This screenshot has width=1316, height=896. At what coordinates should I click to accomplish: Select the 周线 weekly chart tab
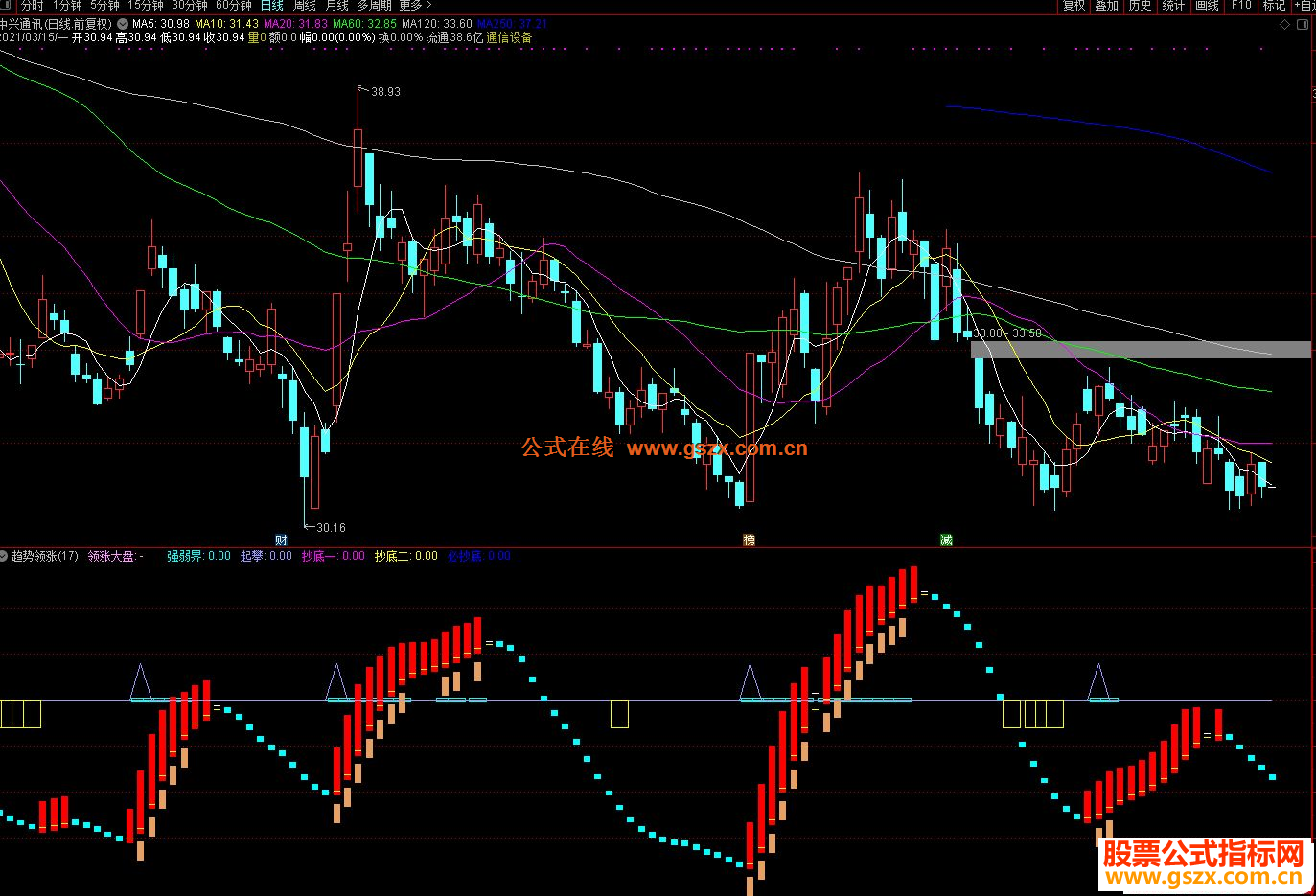[x=305, y=5]
